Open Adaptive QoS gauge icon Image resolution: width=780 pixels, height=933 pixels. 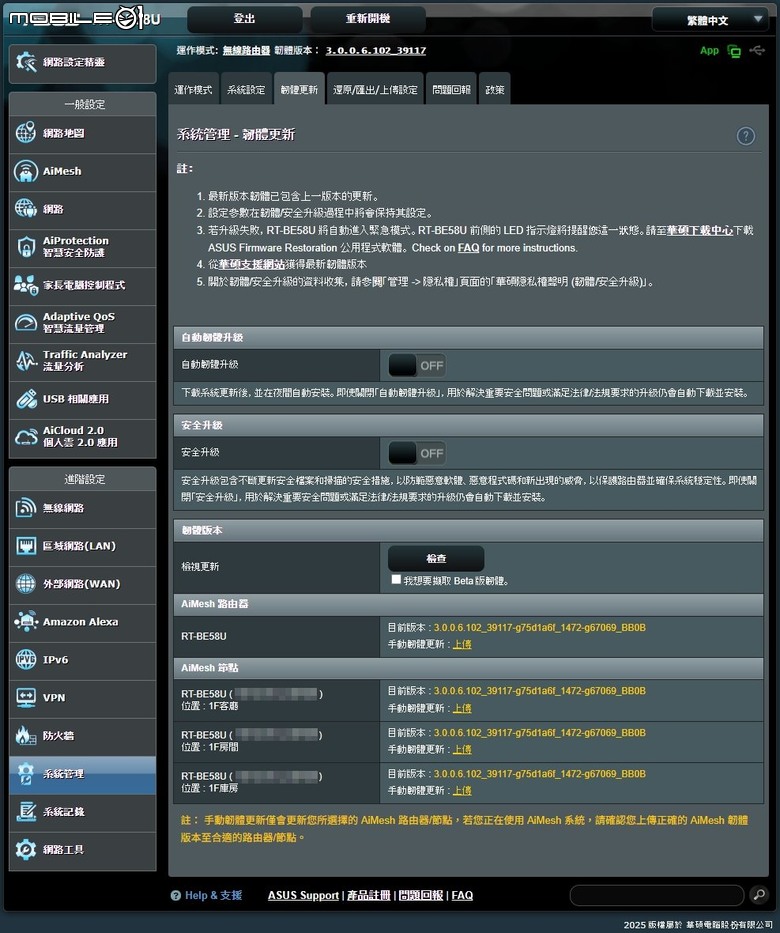(26, 323)
